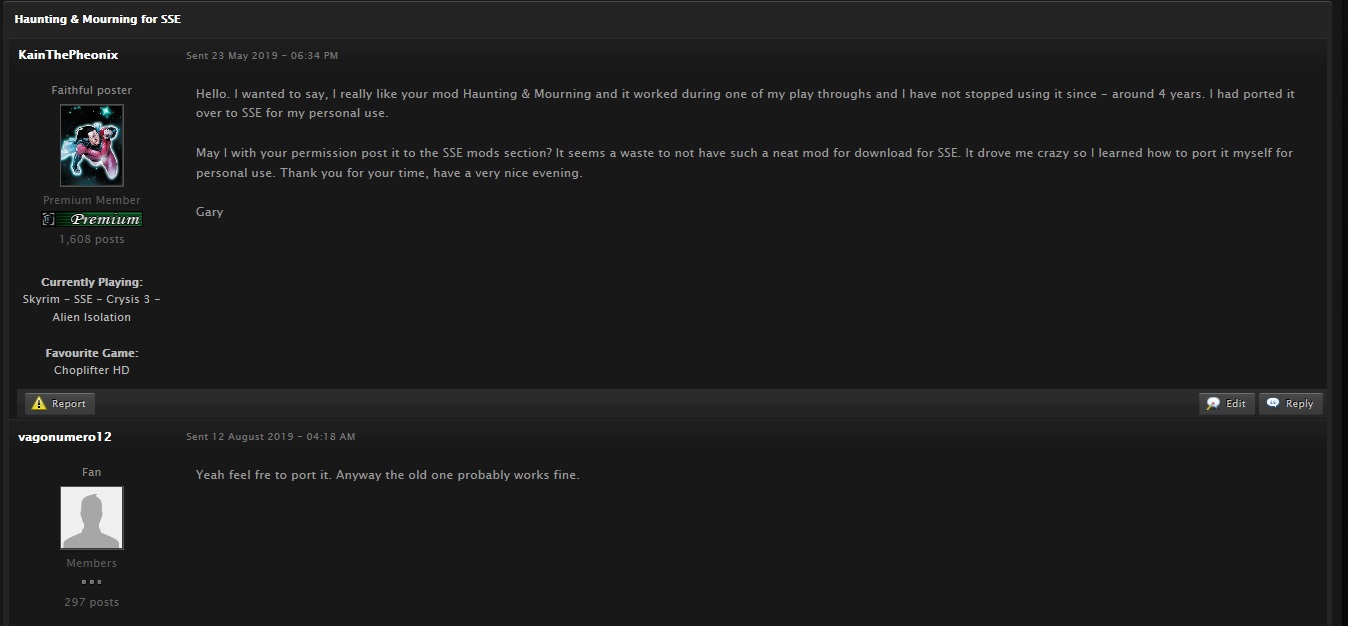Image resolution: width=1348 pixels, height=626 pixels.
Task: Click the 'Yeah feel fre to port it' reply text
Action: pos(388,475)
